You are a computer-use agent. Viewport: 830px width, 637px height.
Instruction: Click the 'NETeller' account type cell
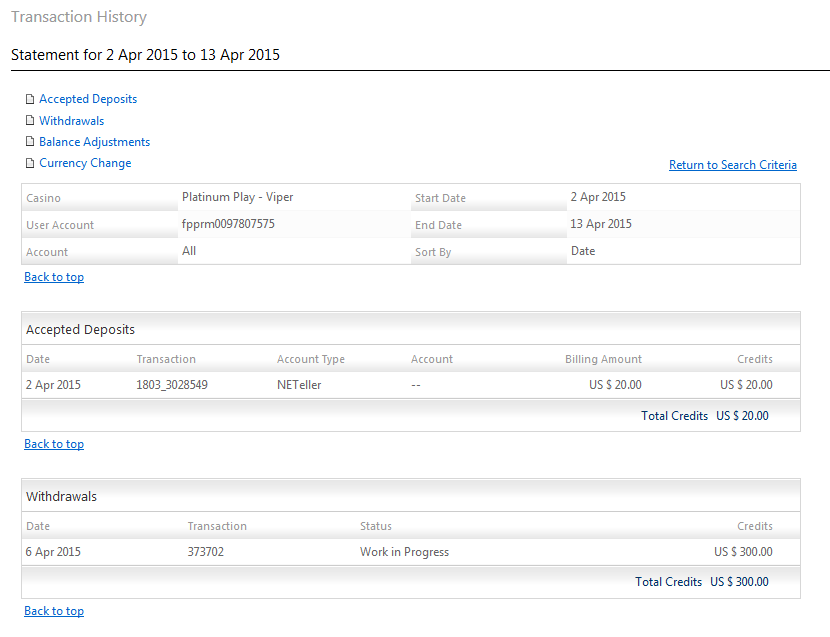tap(299, 385)
